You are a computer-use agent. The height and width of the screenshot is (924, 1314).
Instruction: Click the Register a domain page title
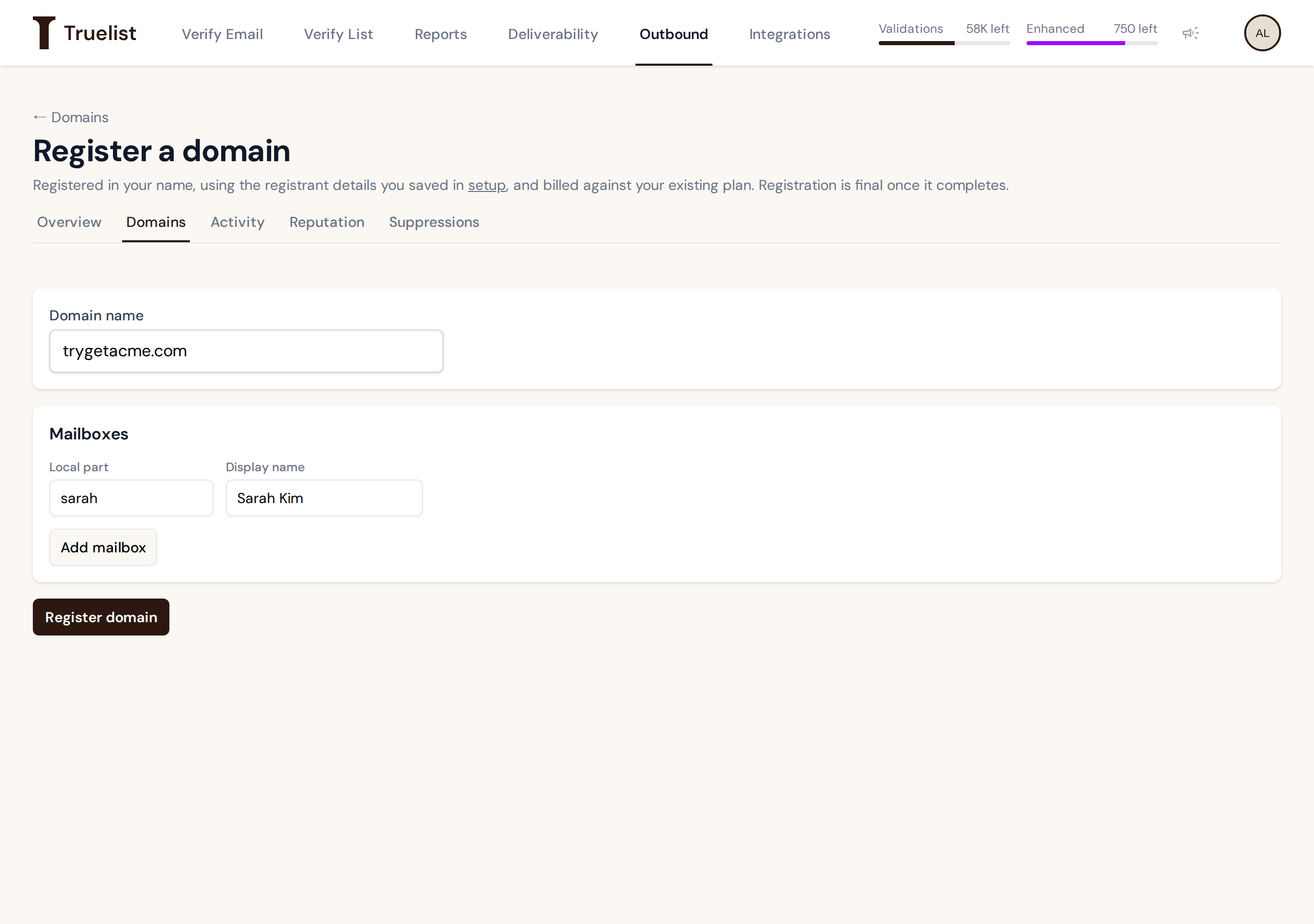[161, 151]
